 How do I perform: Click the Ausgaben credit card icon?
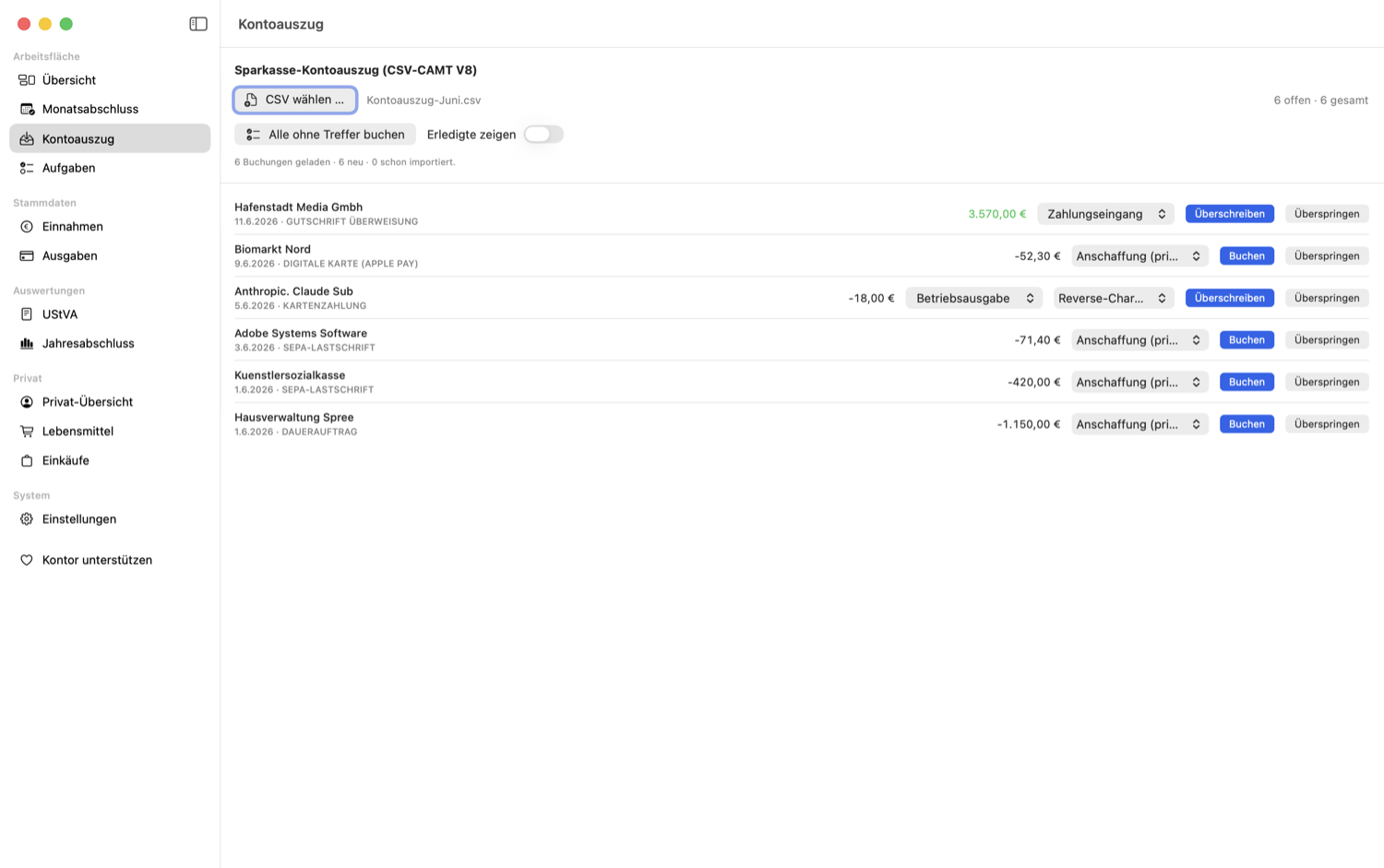(27, 256)
